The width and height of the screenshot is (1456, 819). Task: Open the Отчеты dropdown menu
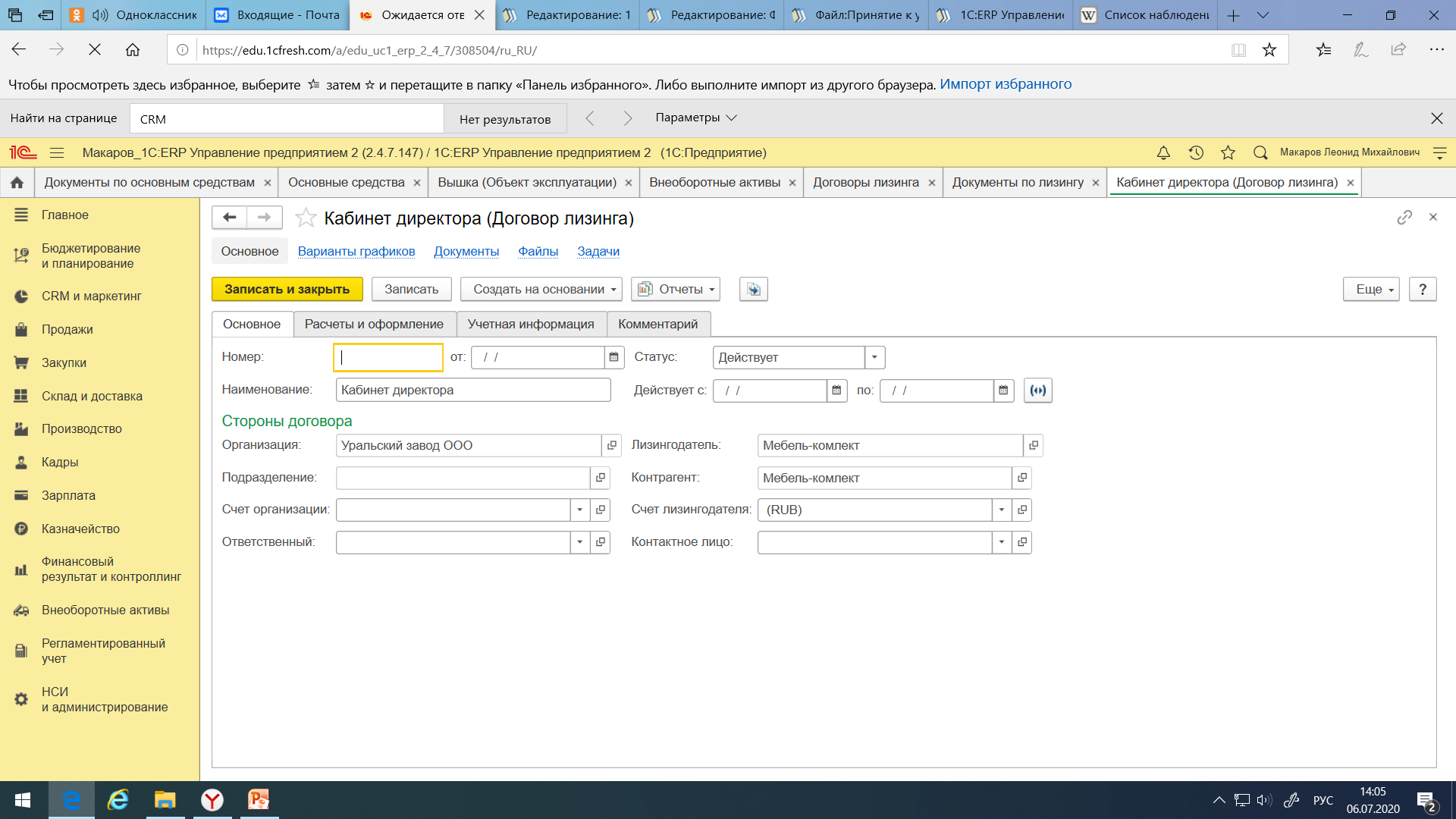pos(676,289)
